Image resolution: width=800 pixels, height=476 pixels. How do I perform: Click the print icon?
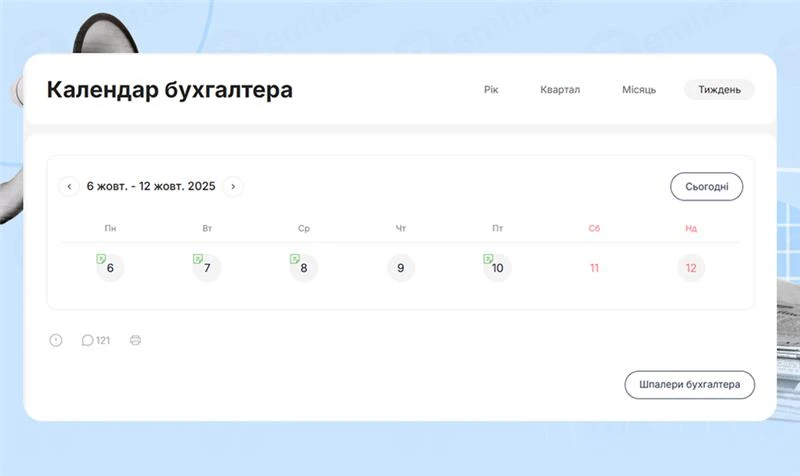(136, 340)
